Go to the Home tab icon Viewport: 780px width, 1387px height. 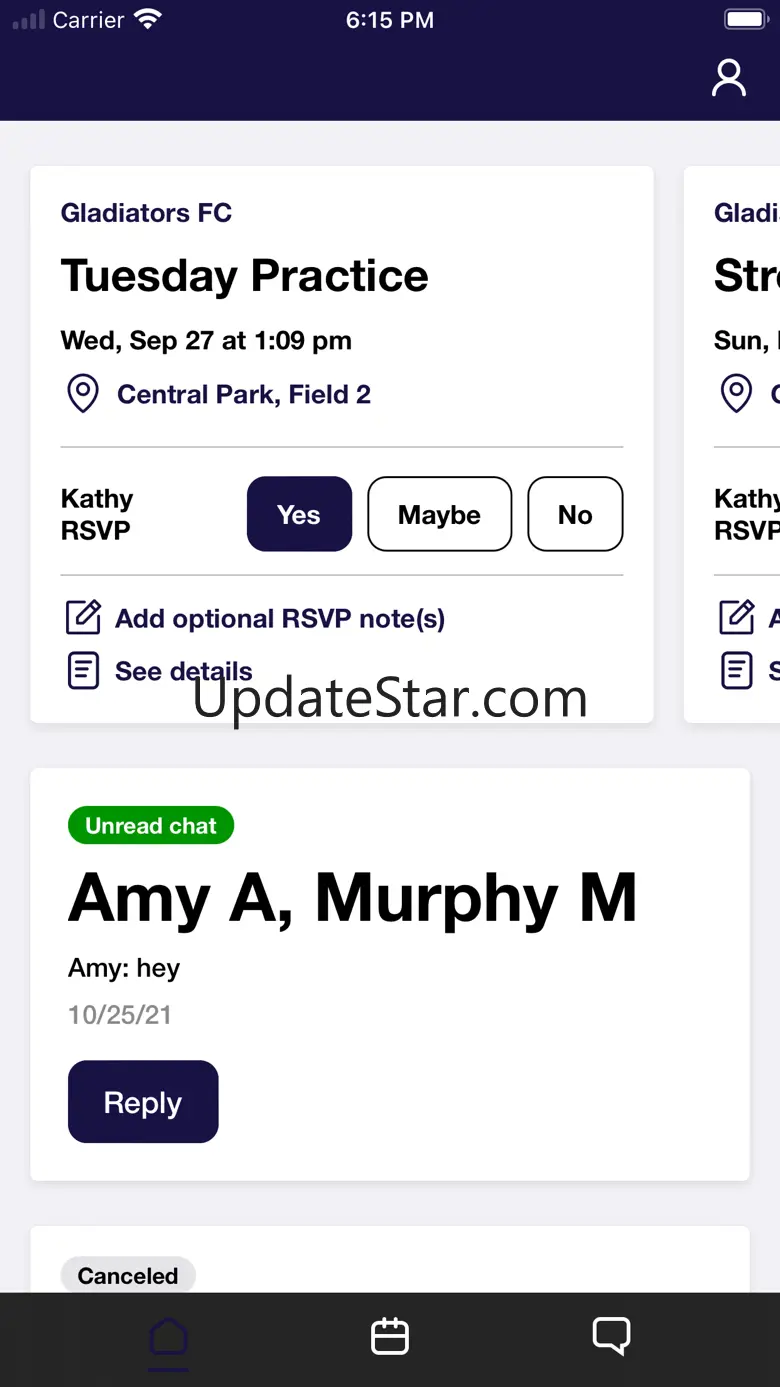[168, 1337]
